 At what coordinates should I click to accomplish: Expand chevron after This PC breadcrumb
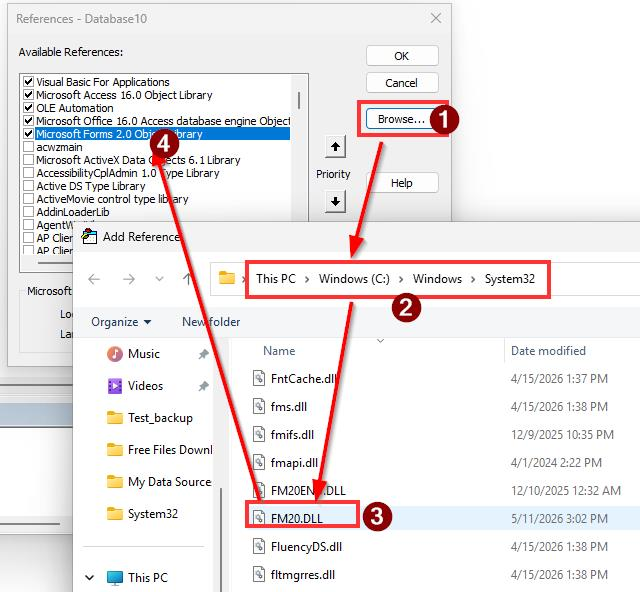307,279
